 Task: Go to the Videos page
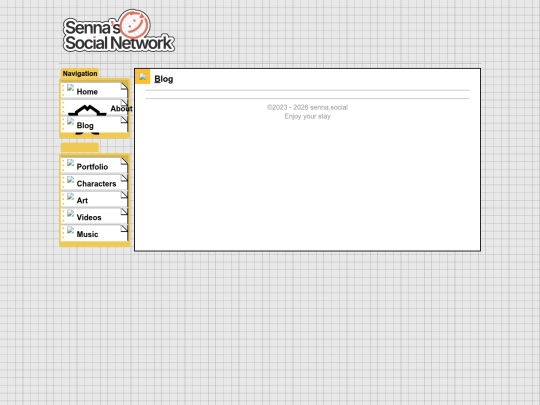click(94, 217)
